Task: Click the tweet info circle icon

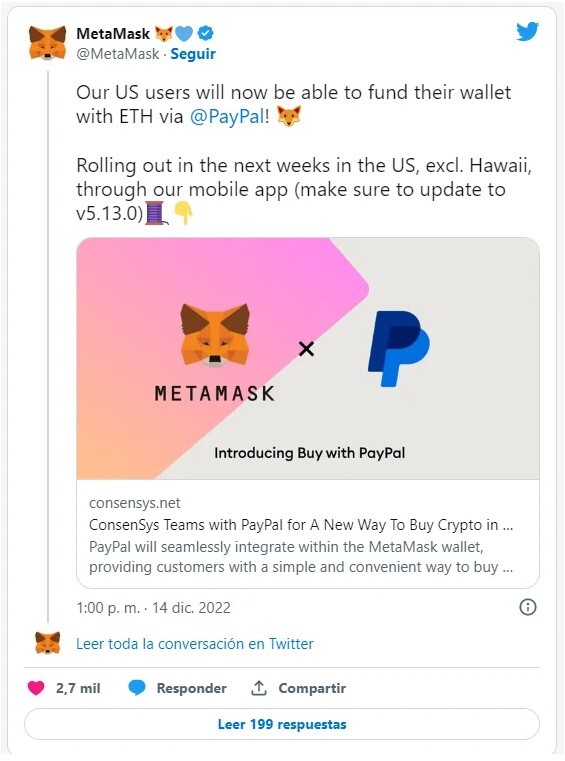Action: point(528,607)
